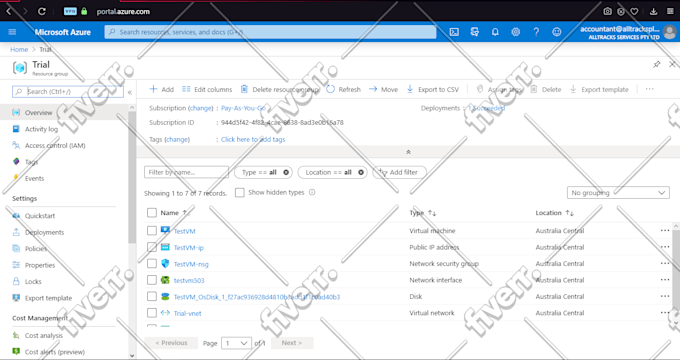This screenshot has height=360, width=680.
Task: Open Cost analysis
Action: [44, 335]
